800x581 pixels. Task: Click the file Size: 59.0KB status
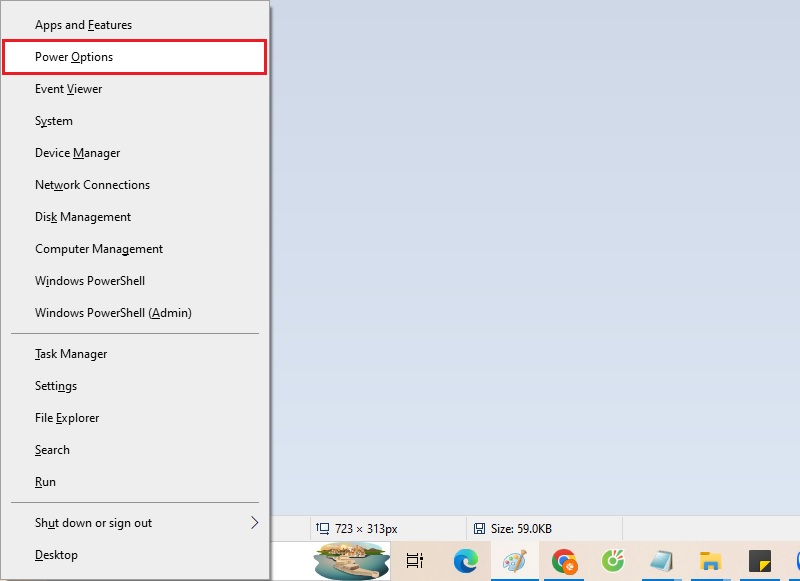pos(521,529)
